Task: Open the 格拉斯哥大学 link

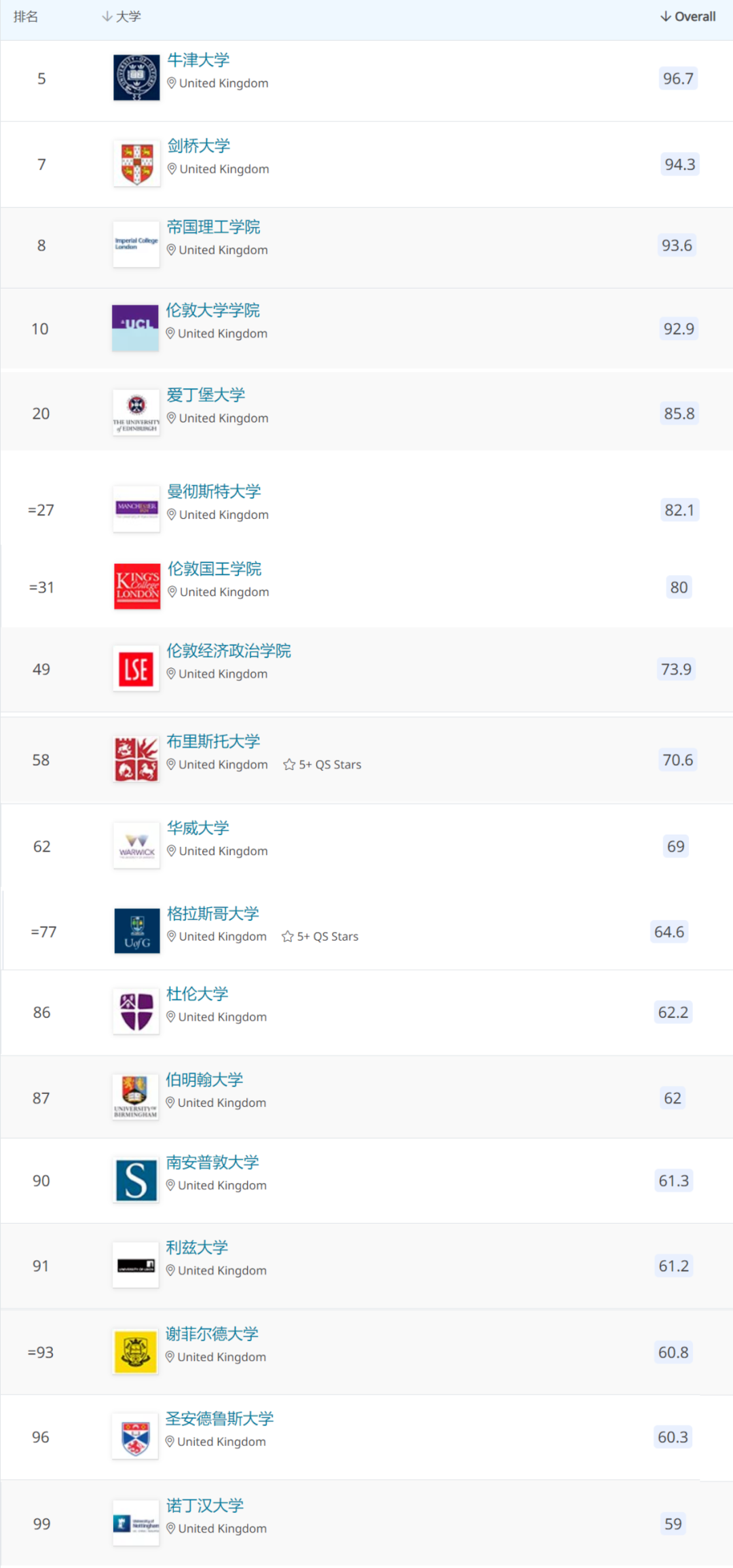Action: click(x=214, y=913)
